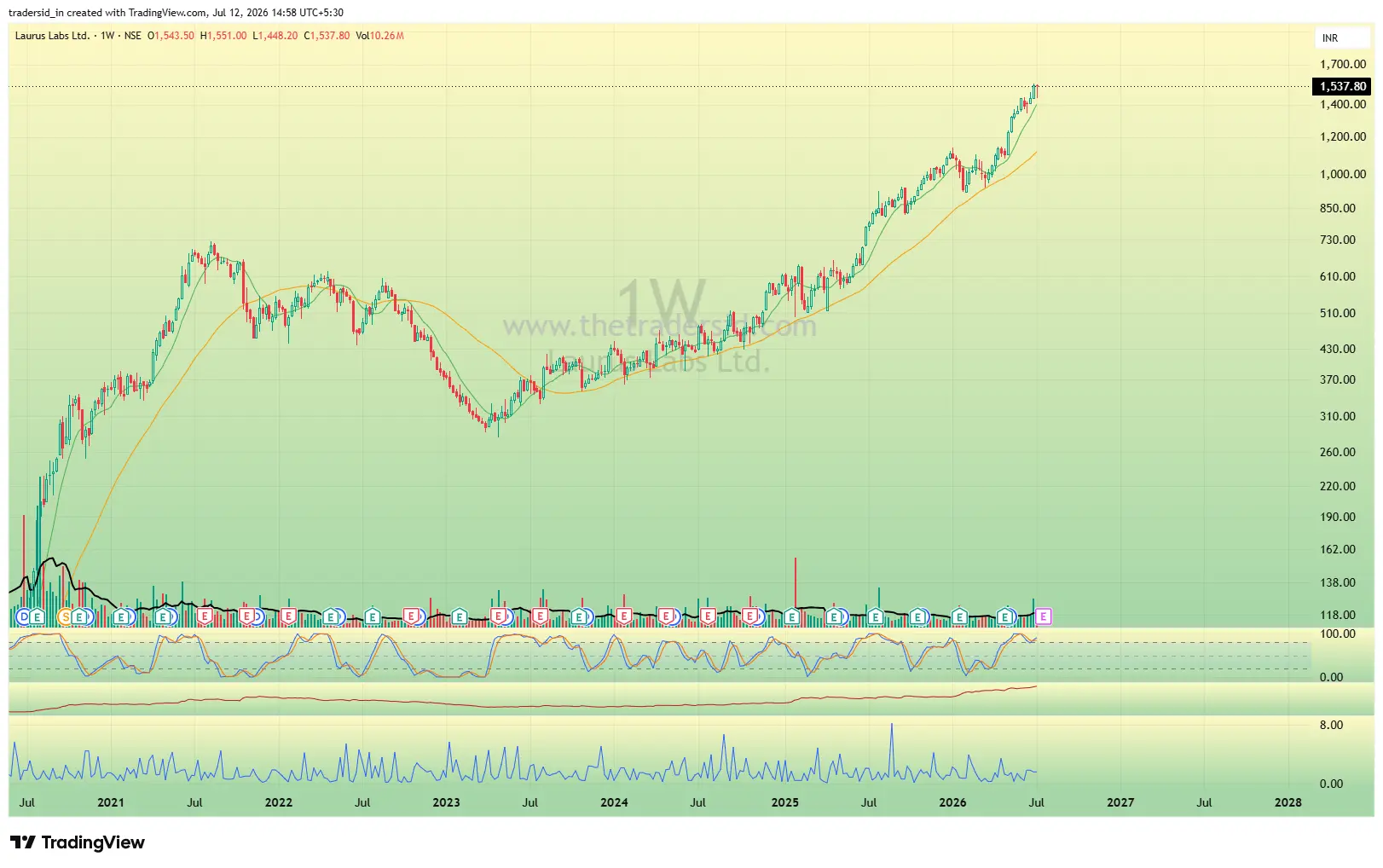1383x868 pixels.
Task: Click the 2021 time axis label
Action: coord(111,802)
